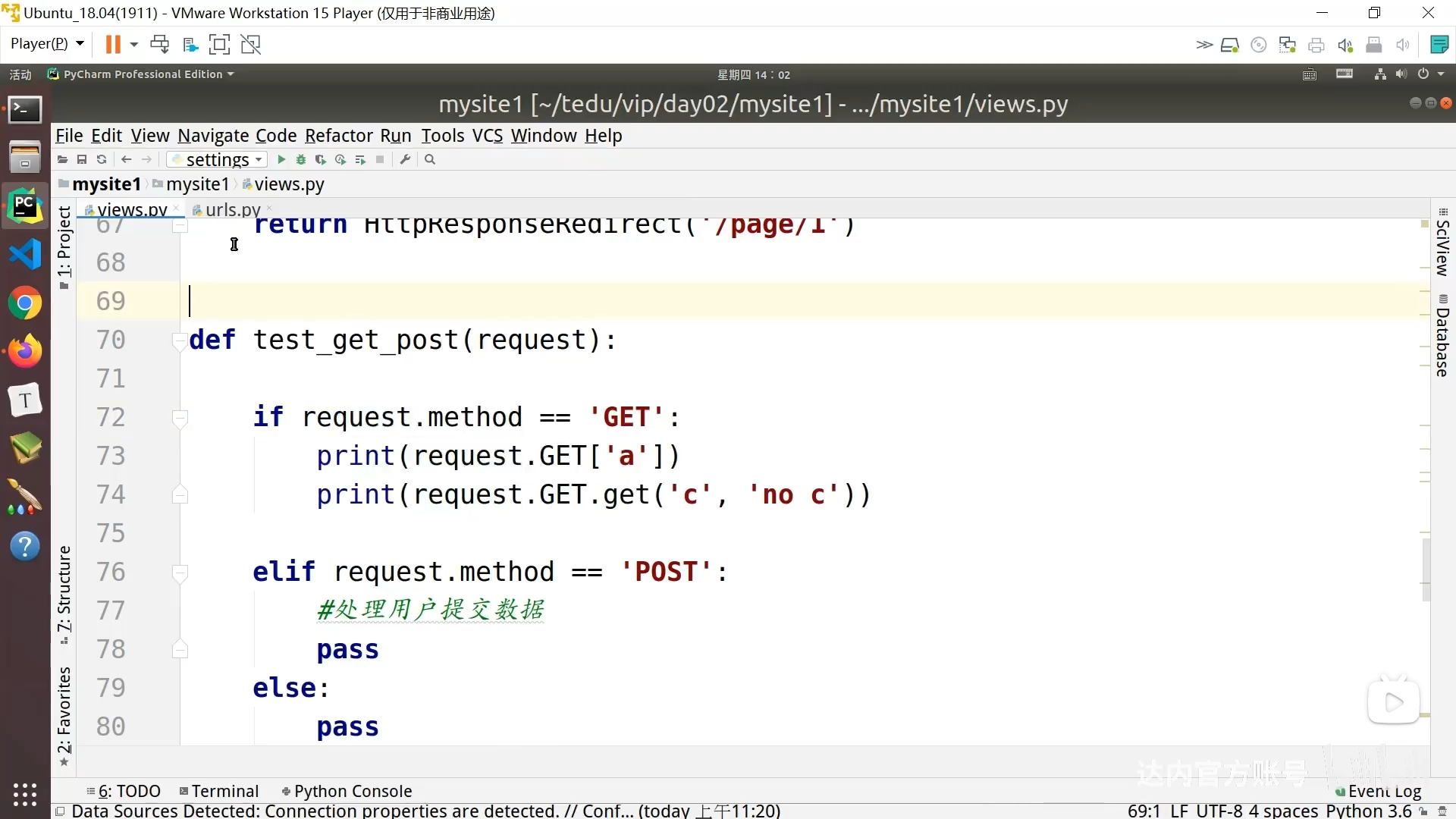Navigate back with the left arrow icon

click(x=127, y=159)
